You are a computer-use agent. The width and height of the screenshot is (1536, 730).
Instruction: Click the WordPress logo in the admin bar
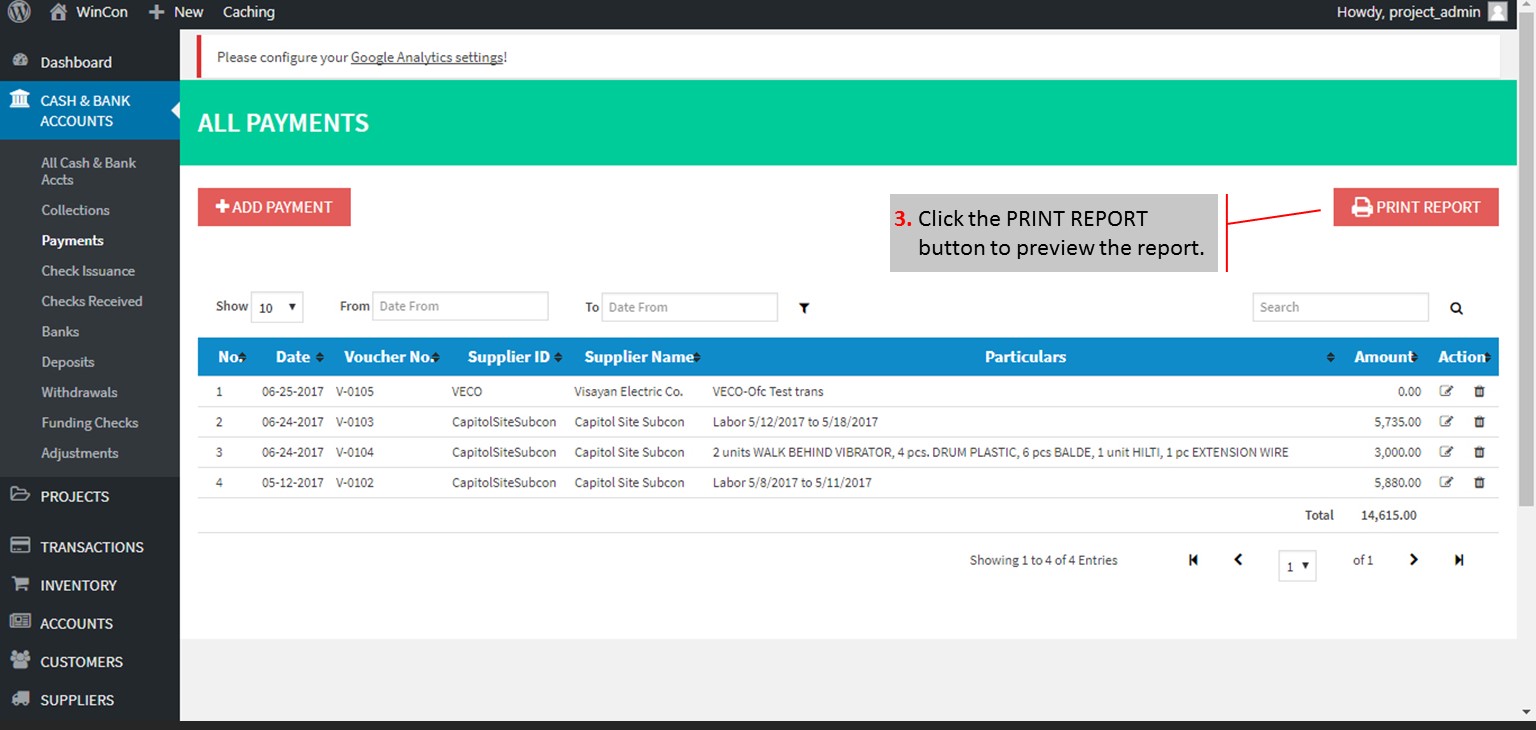pos(19,12)
